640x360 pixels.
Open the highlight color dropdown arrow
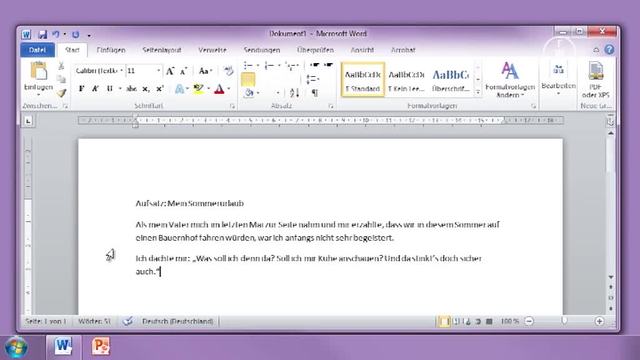(209, 89)
